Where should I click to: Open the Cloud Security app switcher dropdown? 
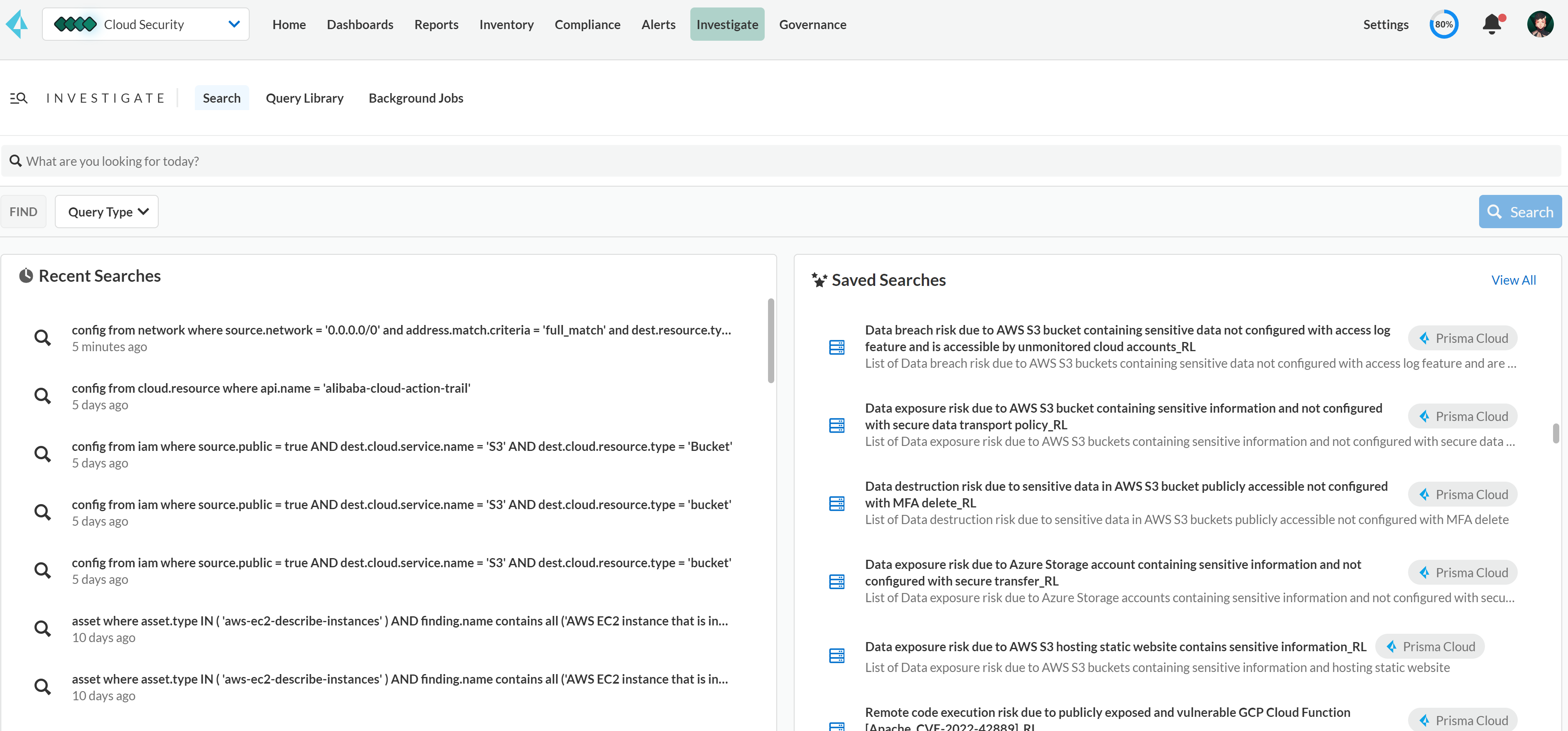(x=145, y=25)
